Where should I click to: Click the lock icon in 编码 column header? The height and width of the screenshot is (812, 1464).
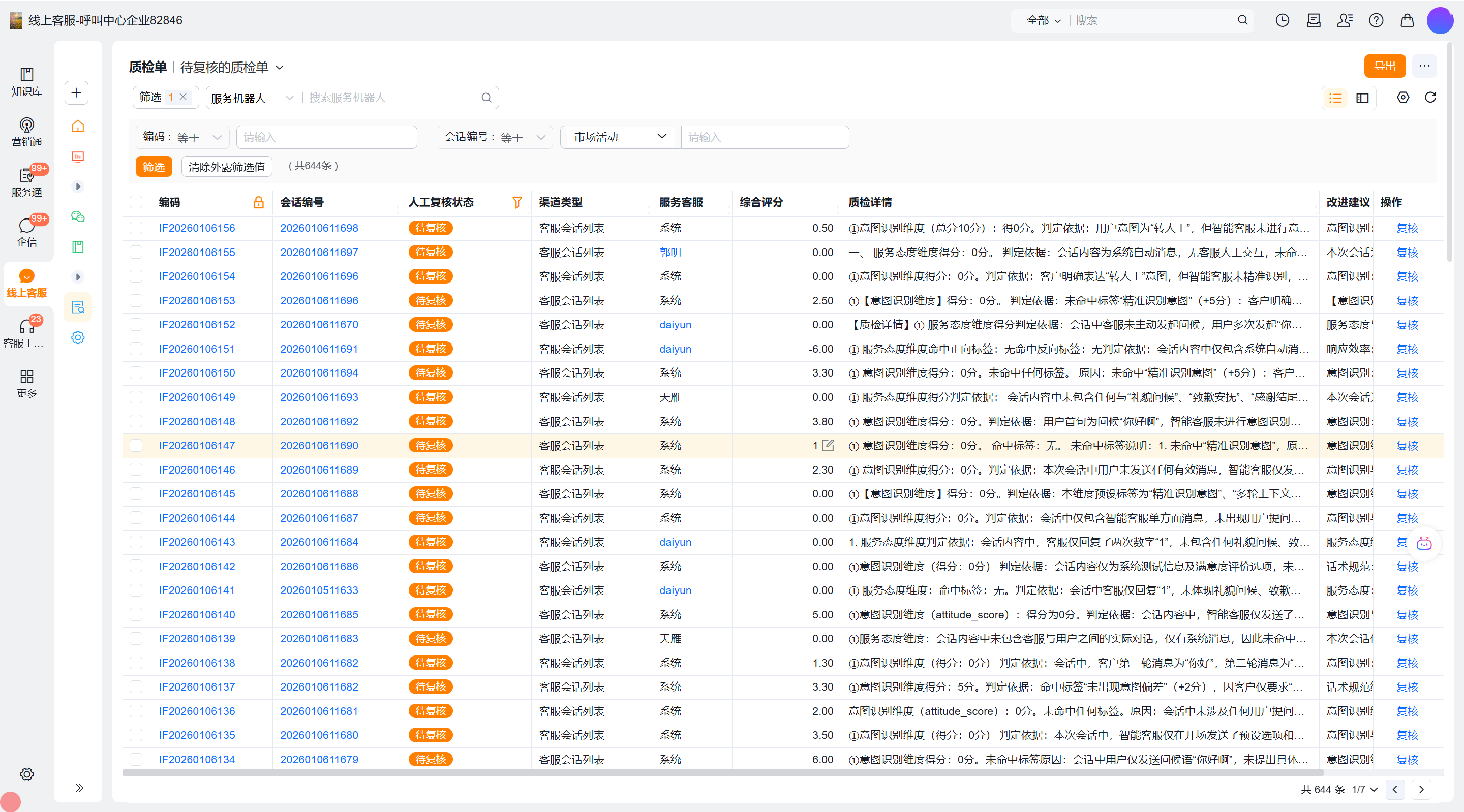pyautogui.click(x=259, y=202)
